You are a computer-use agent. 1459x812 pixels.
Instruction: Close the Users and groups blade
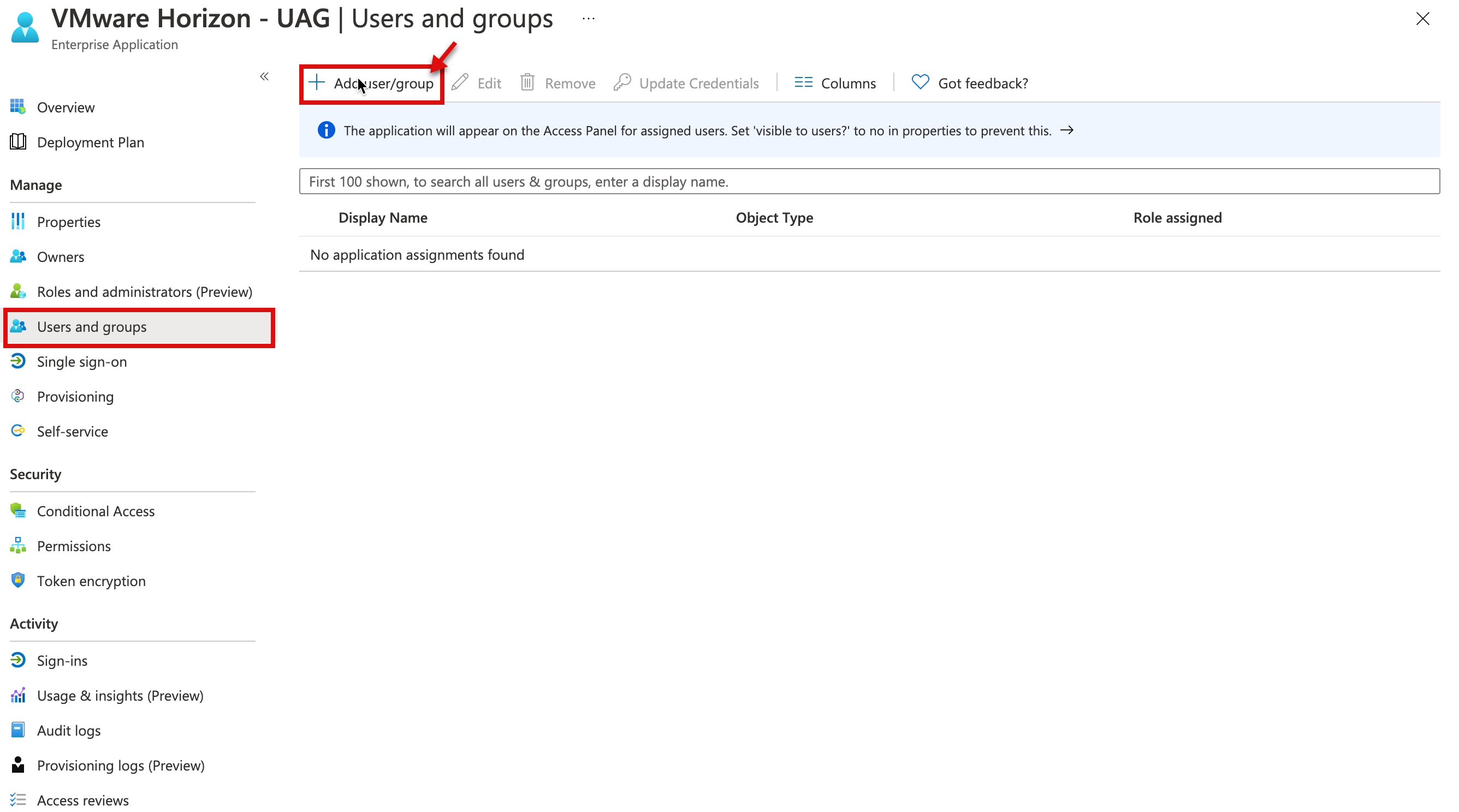pyautogui.click(x=1422, y=19)
